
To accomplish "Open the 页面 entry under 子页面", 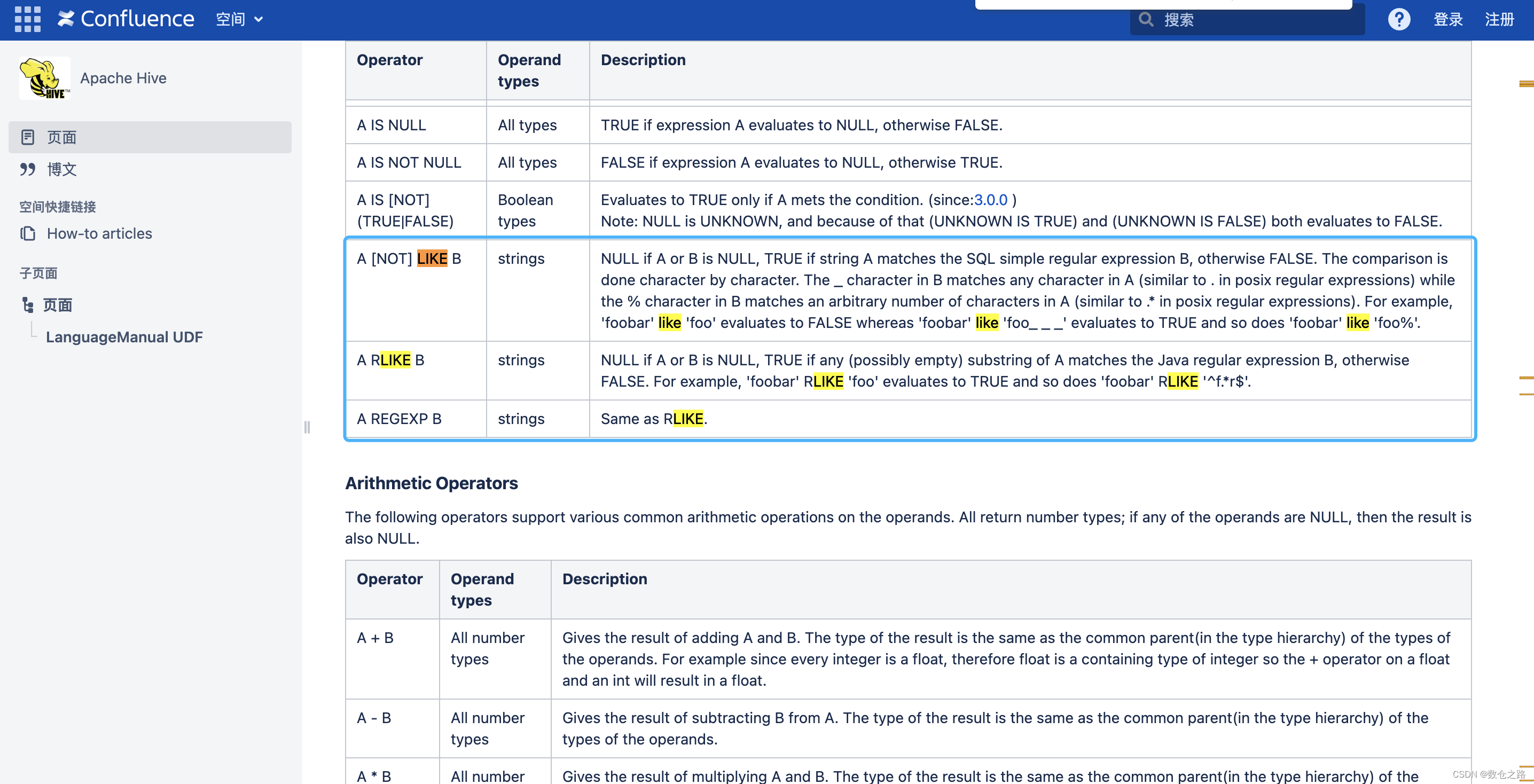I will tap(58, 305).
